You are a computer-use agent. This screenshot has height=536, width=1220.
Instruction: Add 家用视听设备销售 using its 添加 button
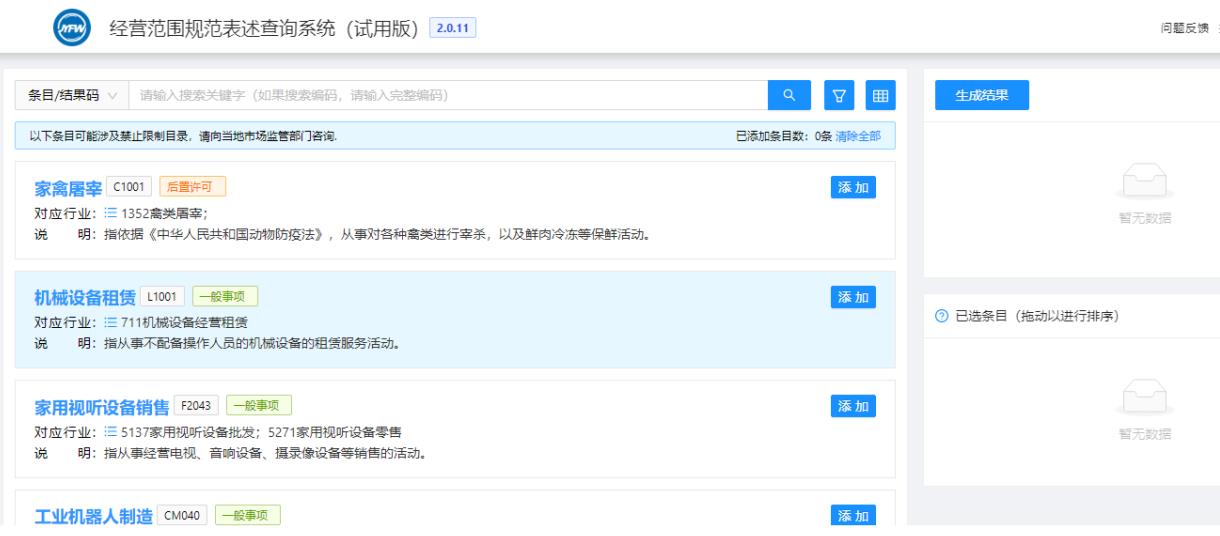click(853, 405)
